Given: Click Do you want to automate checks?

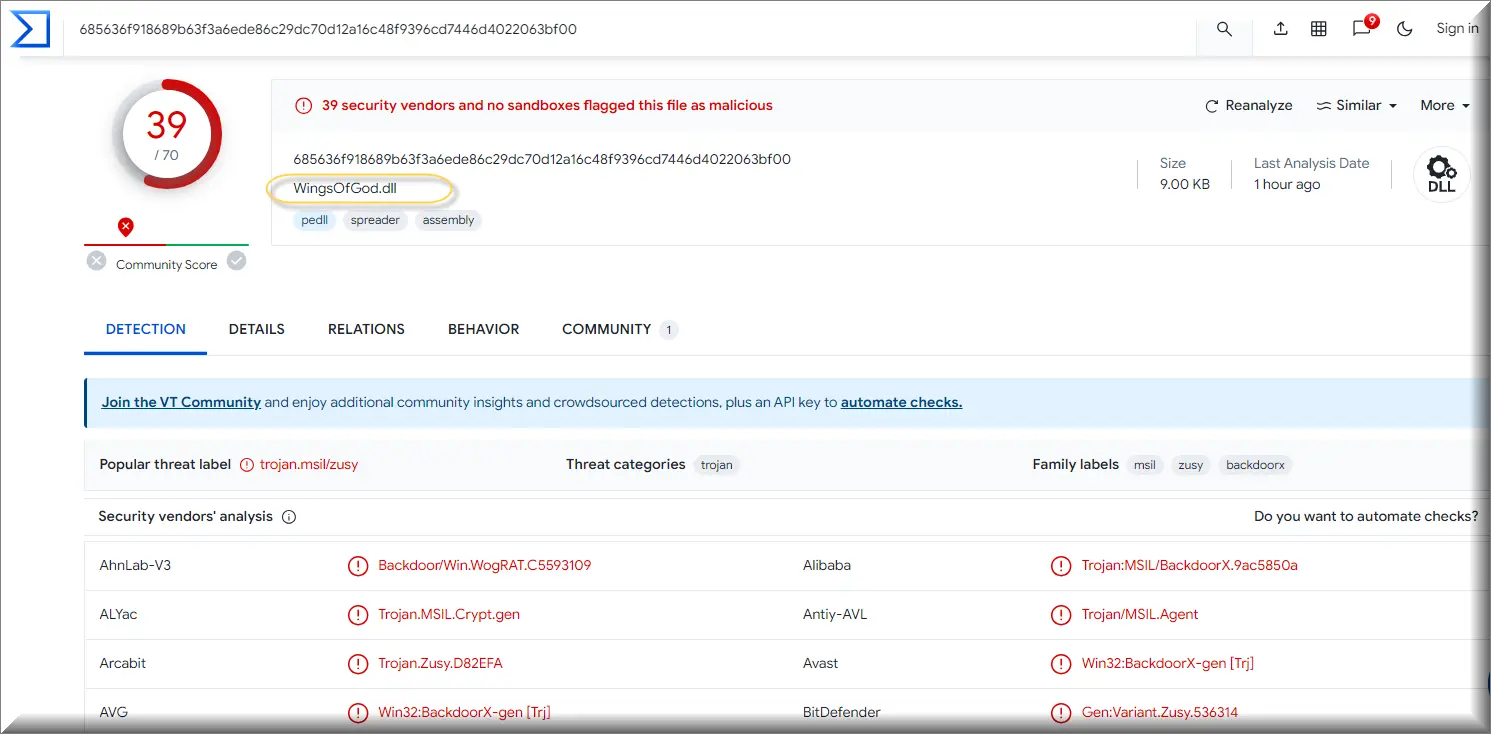Looking at the screenshot, I should click(1366, 516).
